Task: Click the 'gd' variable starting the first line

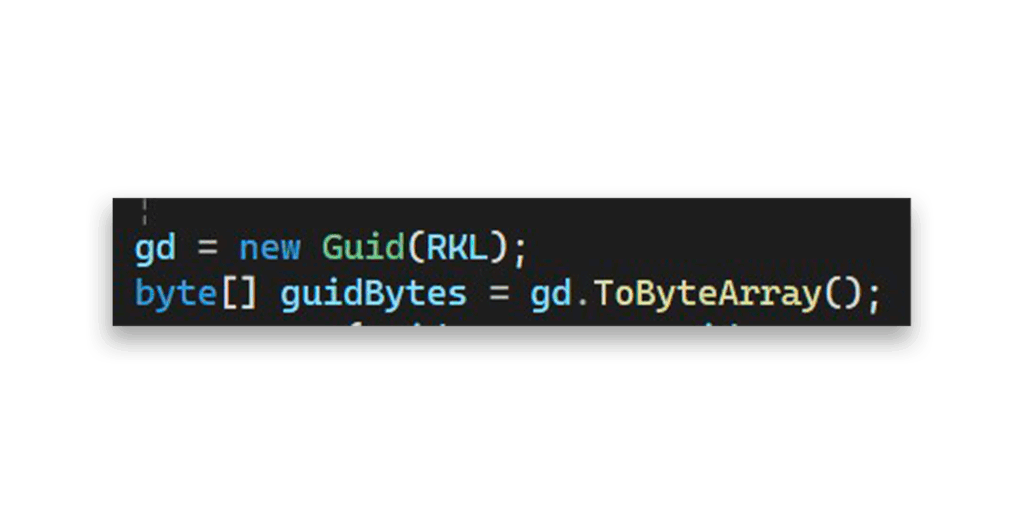Action: pos(155,250)
